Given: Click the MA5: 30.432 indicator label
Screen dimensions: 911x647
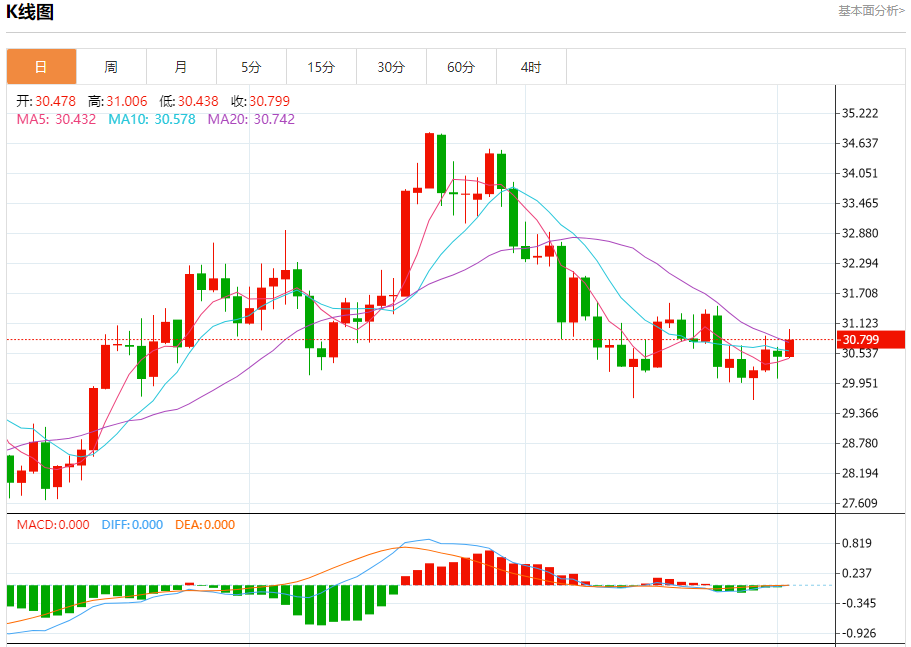Looking at the screenshot, I should [x=56, y=119].
